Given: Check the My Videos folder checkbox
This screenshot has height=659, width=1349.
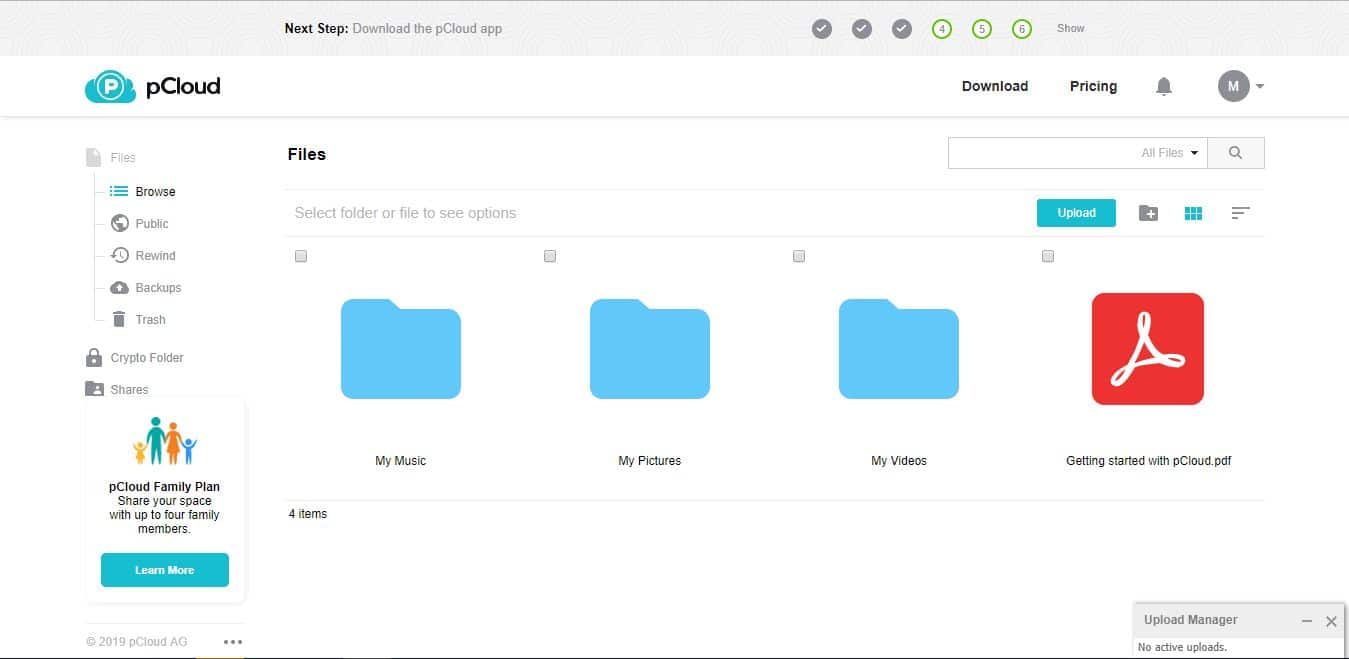Looking at the screenshot, I should tap(799, 256).
